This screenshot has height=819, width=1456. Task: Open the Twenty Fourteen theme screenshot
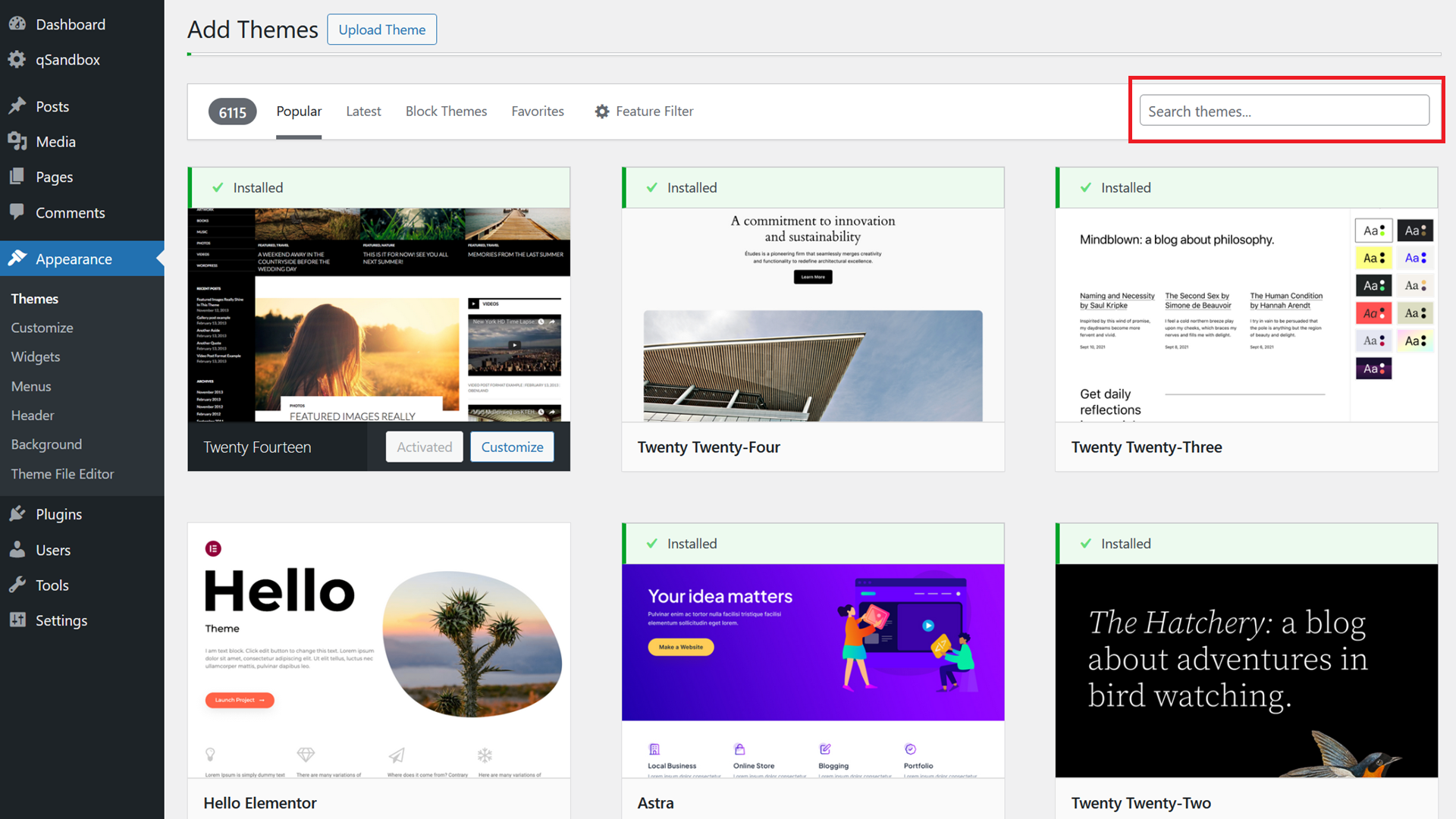[379, 315]
